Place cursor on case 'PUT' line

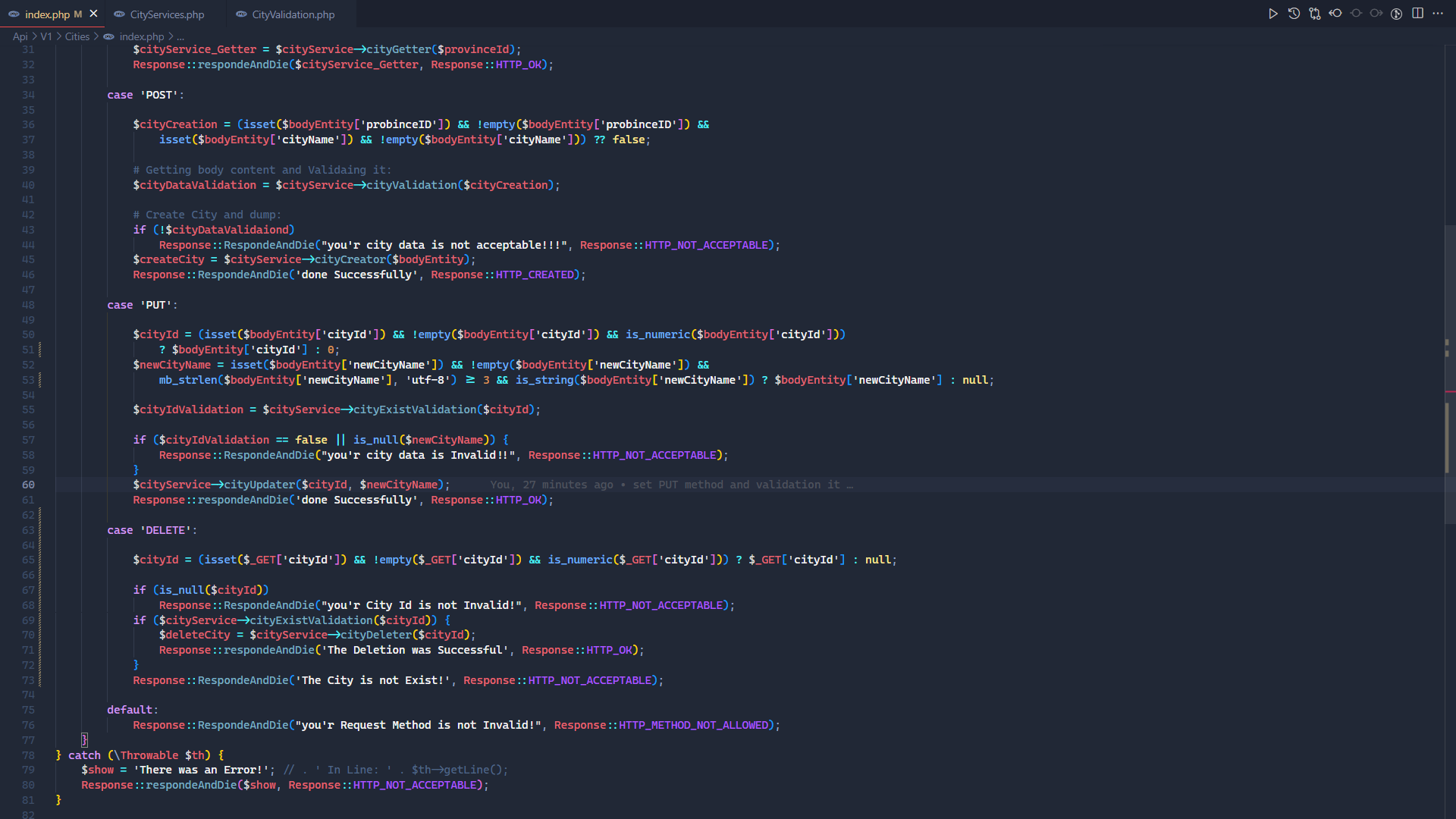click(143, 305)
